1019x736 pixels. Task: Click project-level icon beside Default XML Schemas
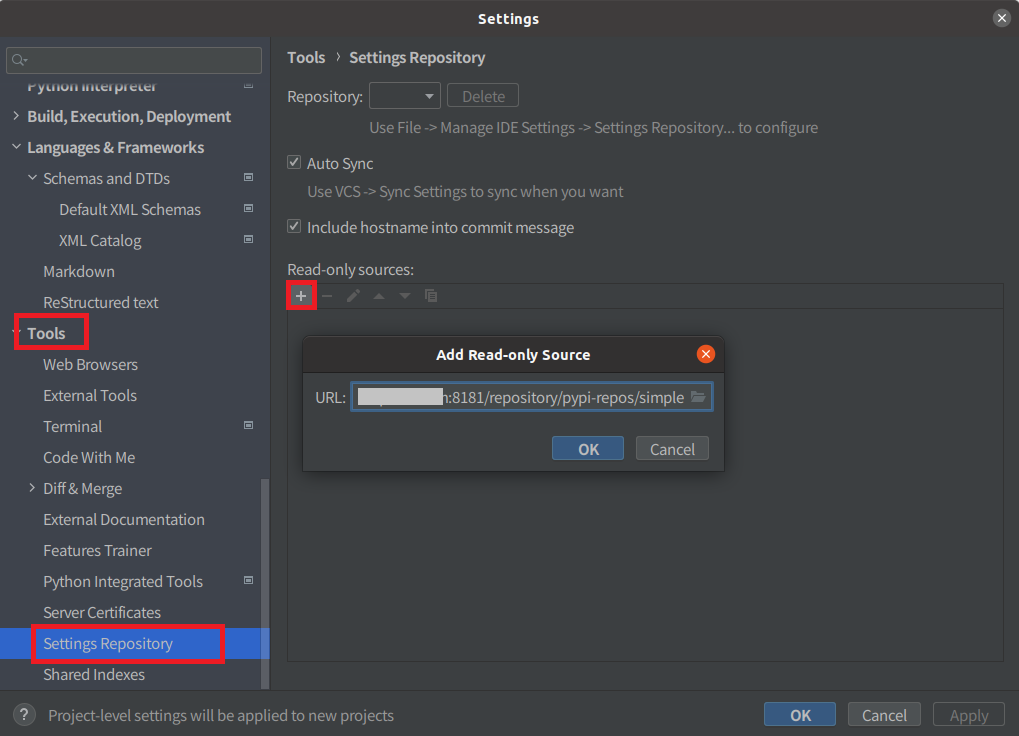point(248,209)
